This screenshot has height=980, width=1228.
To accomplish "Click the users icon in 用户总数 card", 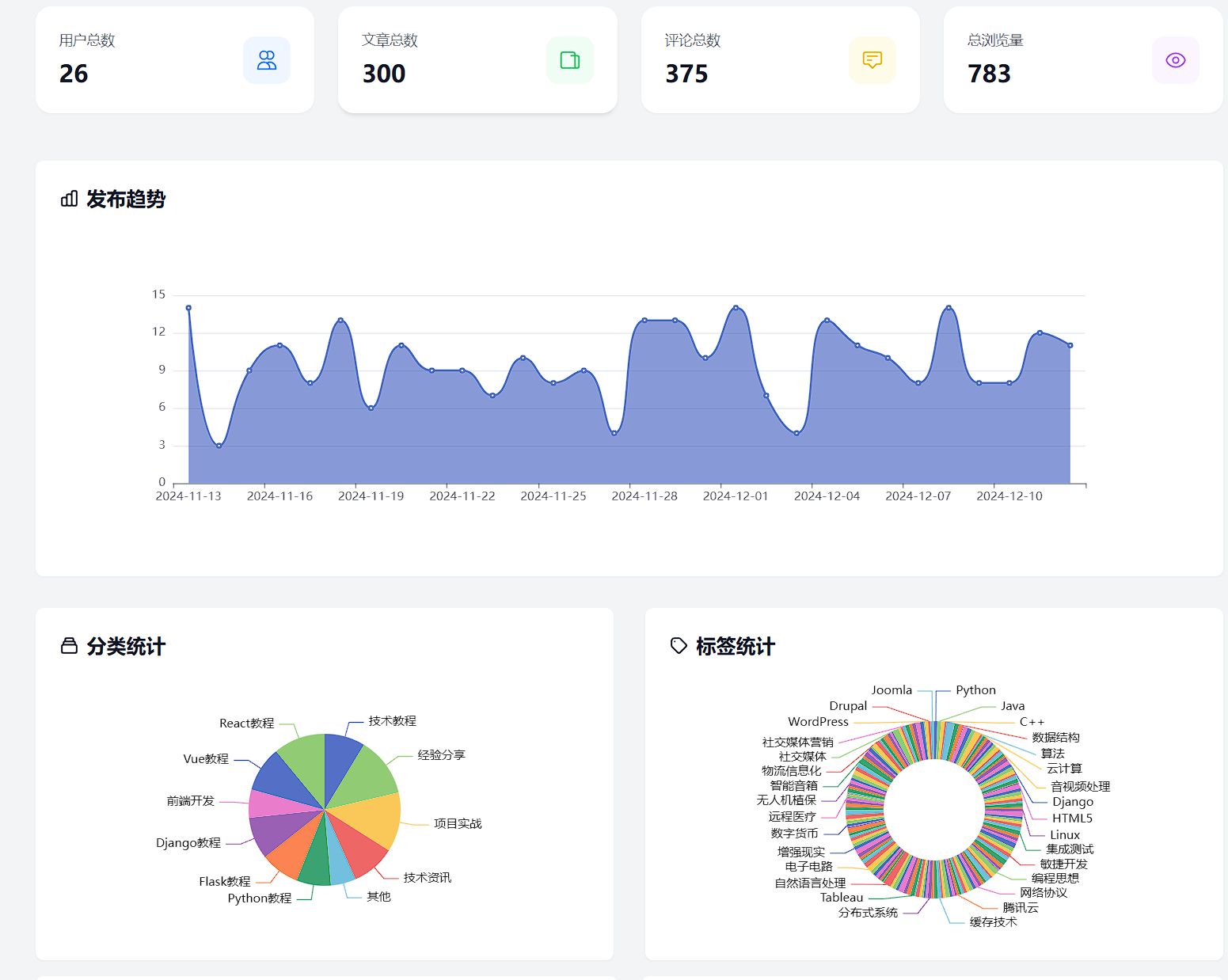I will pos(267,60).
